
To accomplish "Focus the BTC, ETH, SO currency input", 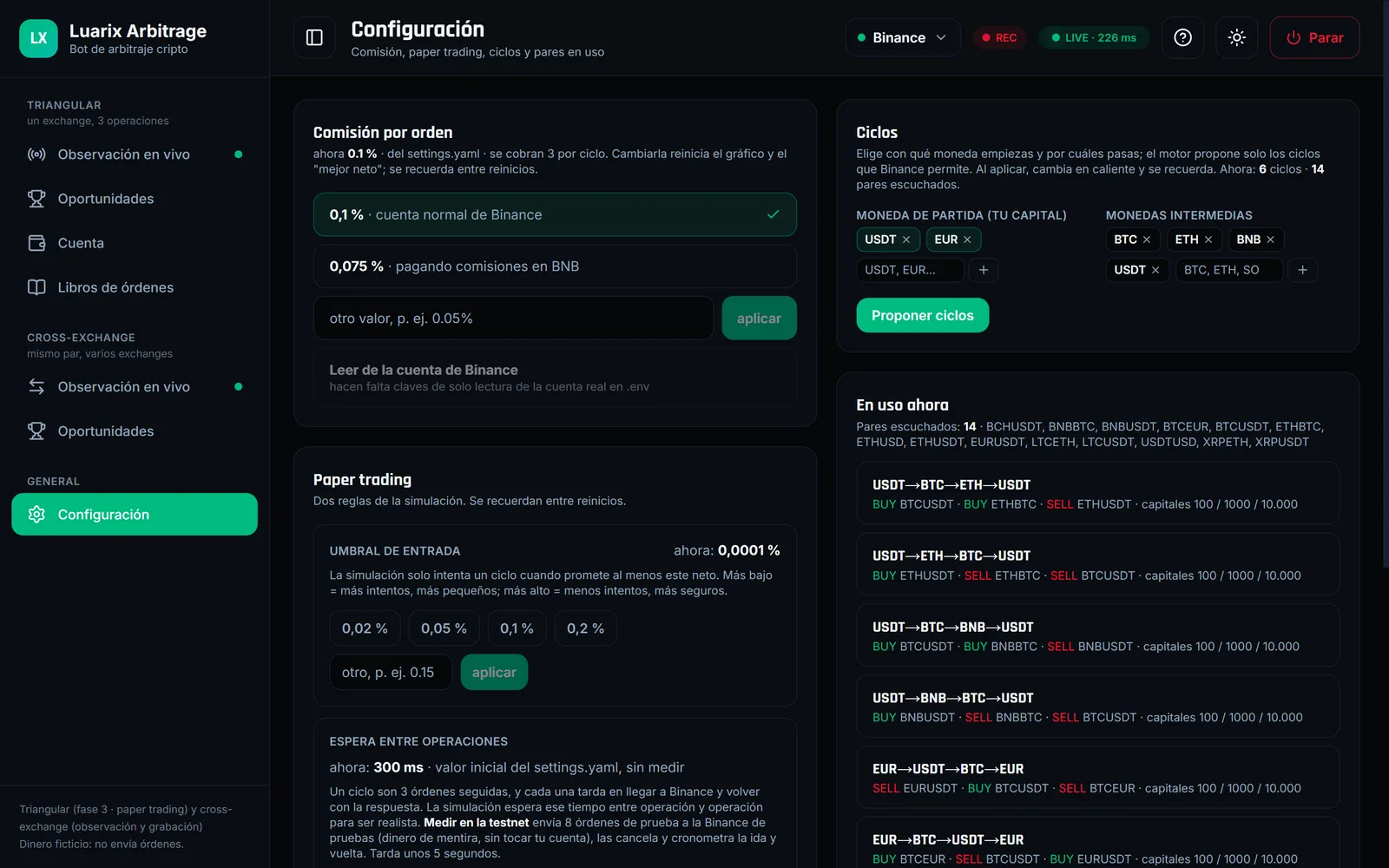I will pyautogui.click(x=1228, y=270).
